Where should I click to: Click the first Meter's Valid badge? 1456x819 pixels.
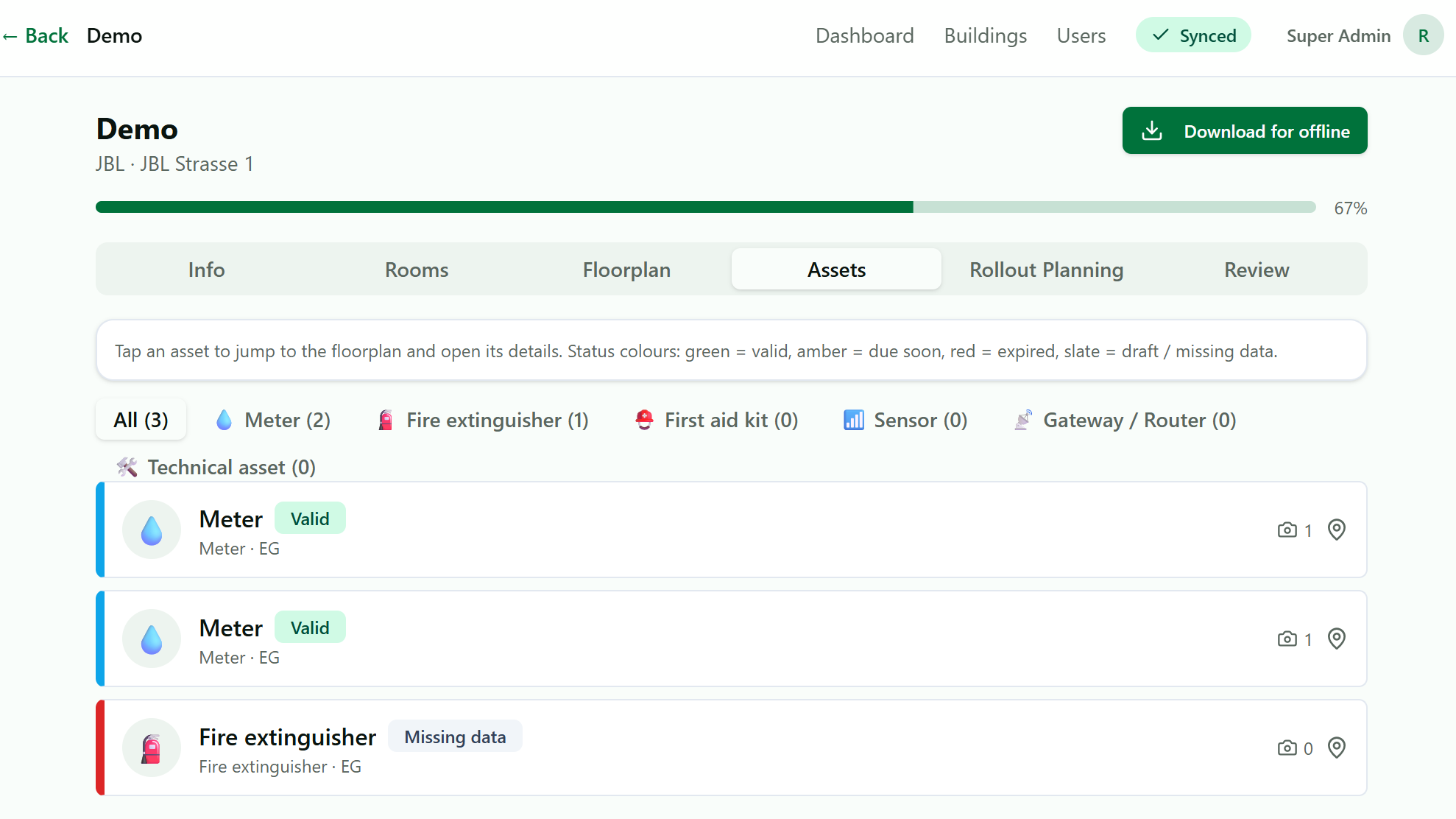310,519
